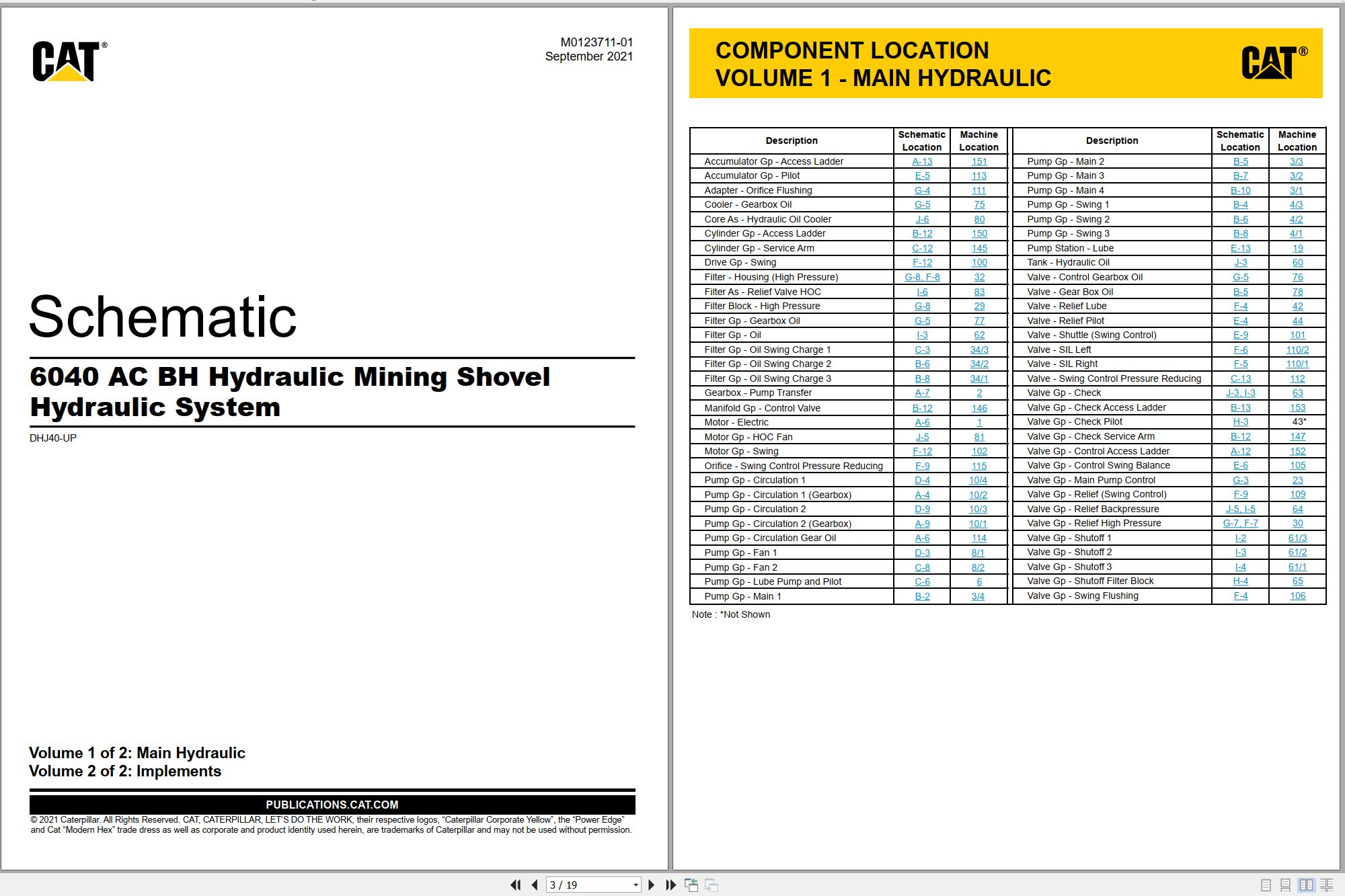Open C-13 link for Swing Control Pressure Reducing valve

[1240, 378]
